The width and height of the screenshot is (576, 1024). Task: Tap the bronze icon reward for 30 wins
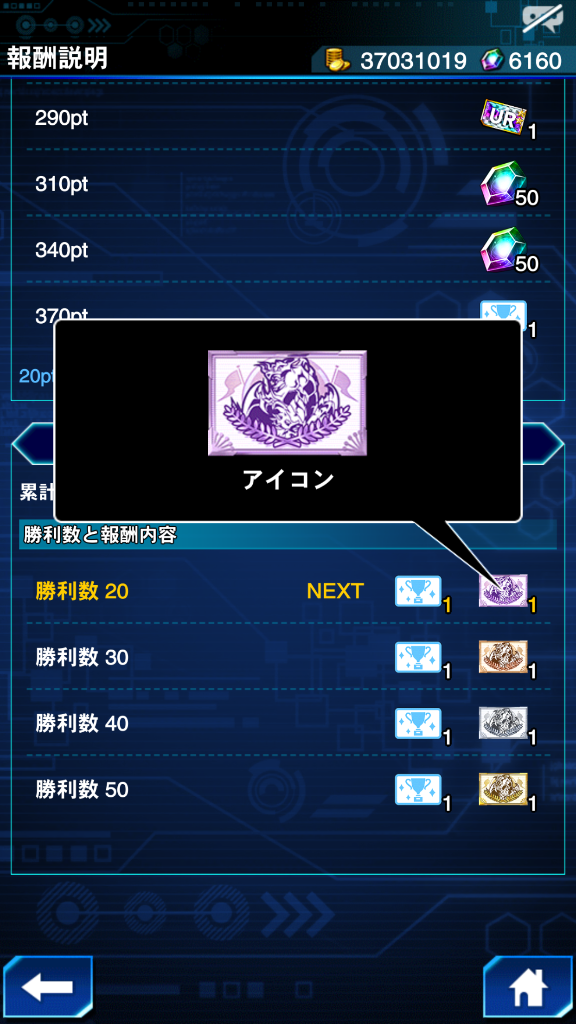(x=503, y=658)
